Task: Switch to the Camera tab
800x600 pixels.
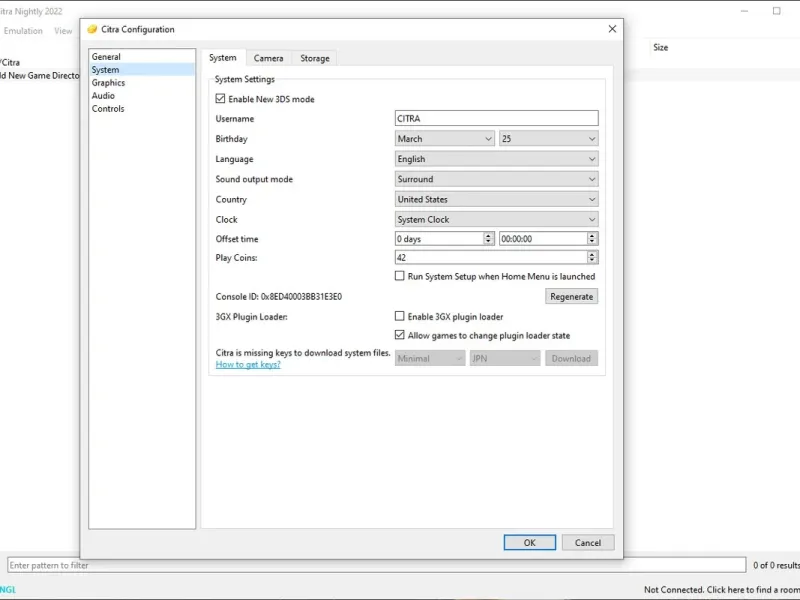Action: tap(268, 58)
